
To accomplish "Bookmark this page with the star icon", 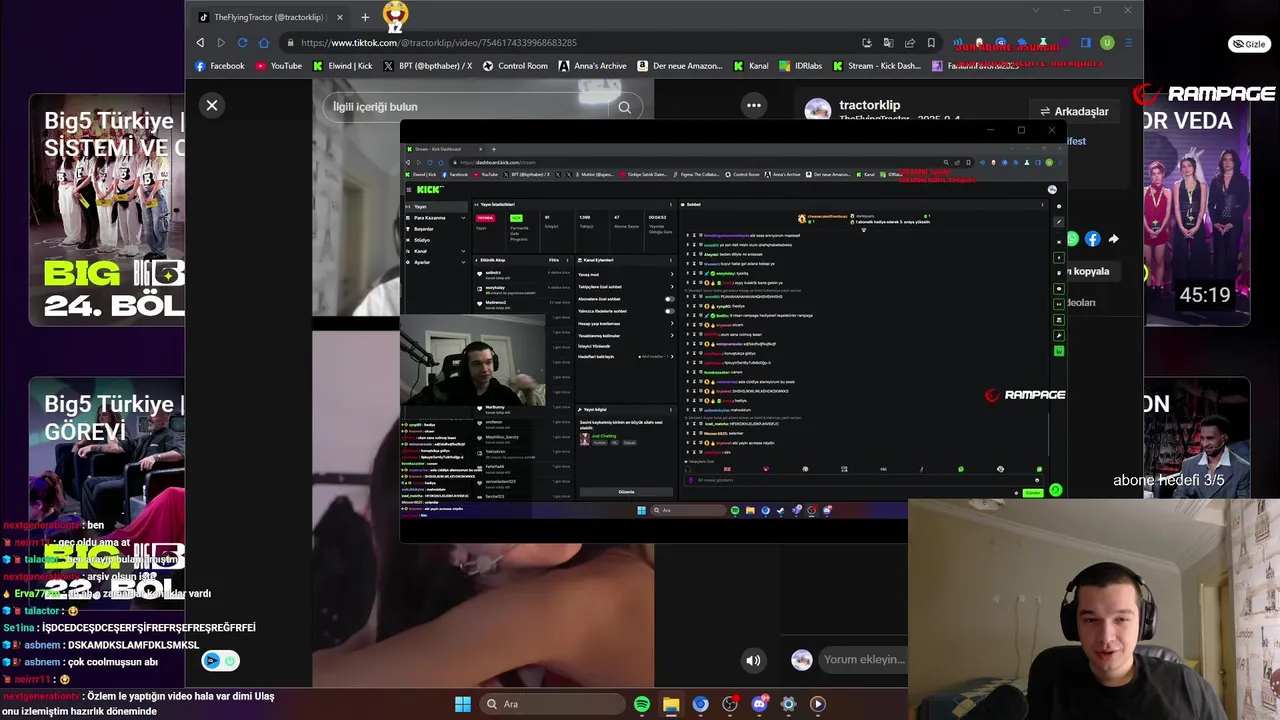I will (x=931, y=43).
